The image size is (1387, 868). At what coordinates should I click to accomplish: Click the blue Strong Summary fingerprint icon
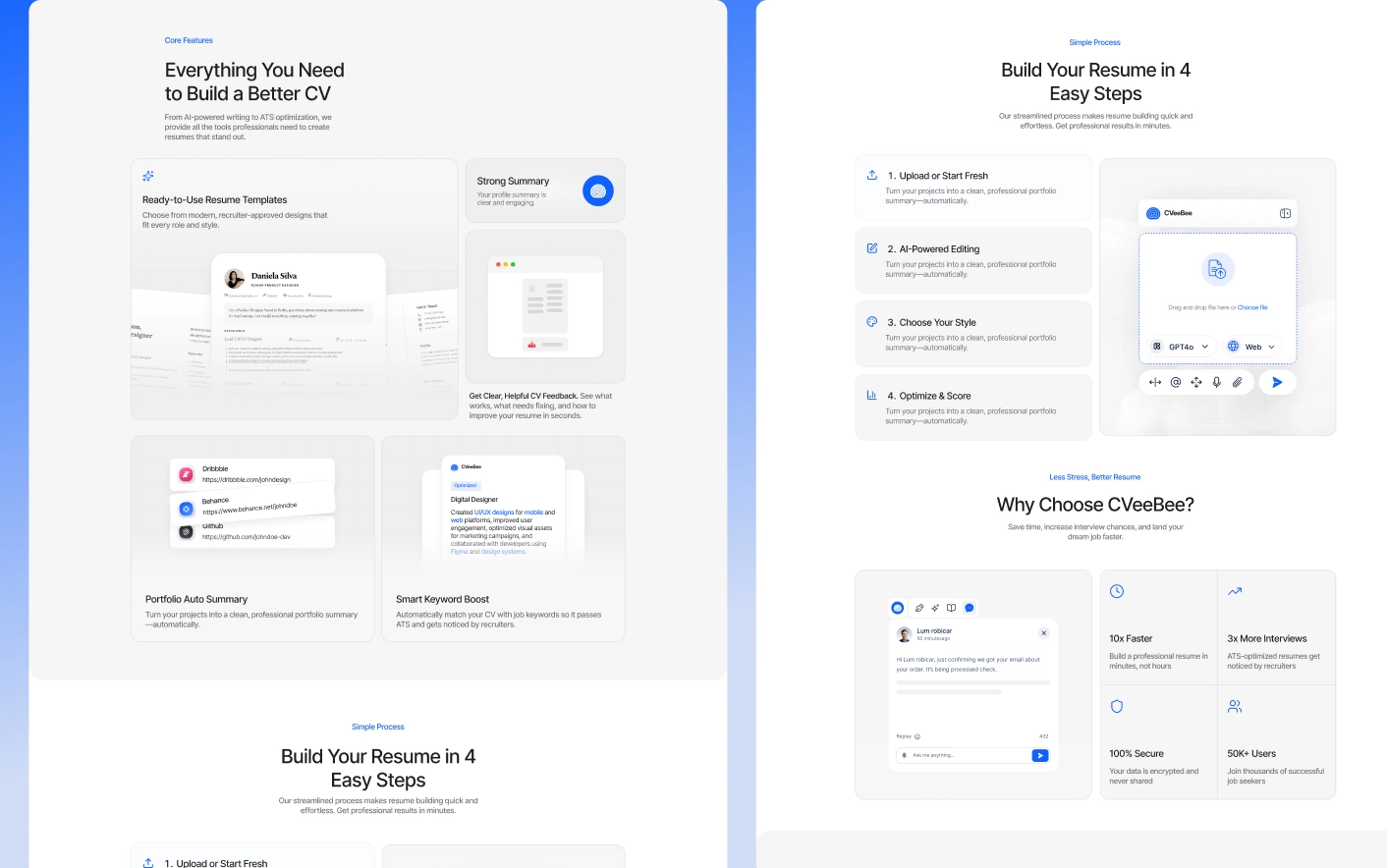(x=597, y=190)
